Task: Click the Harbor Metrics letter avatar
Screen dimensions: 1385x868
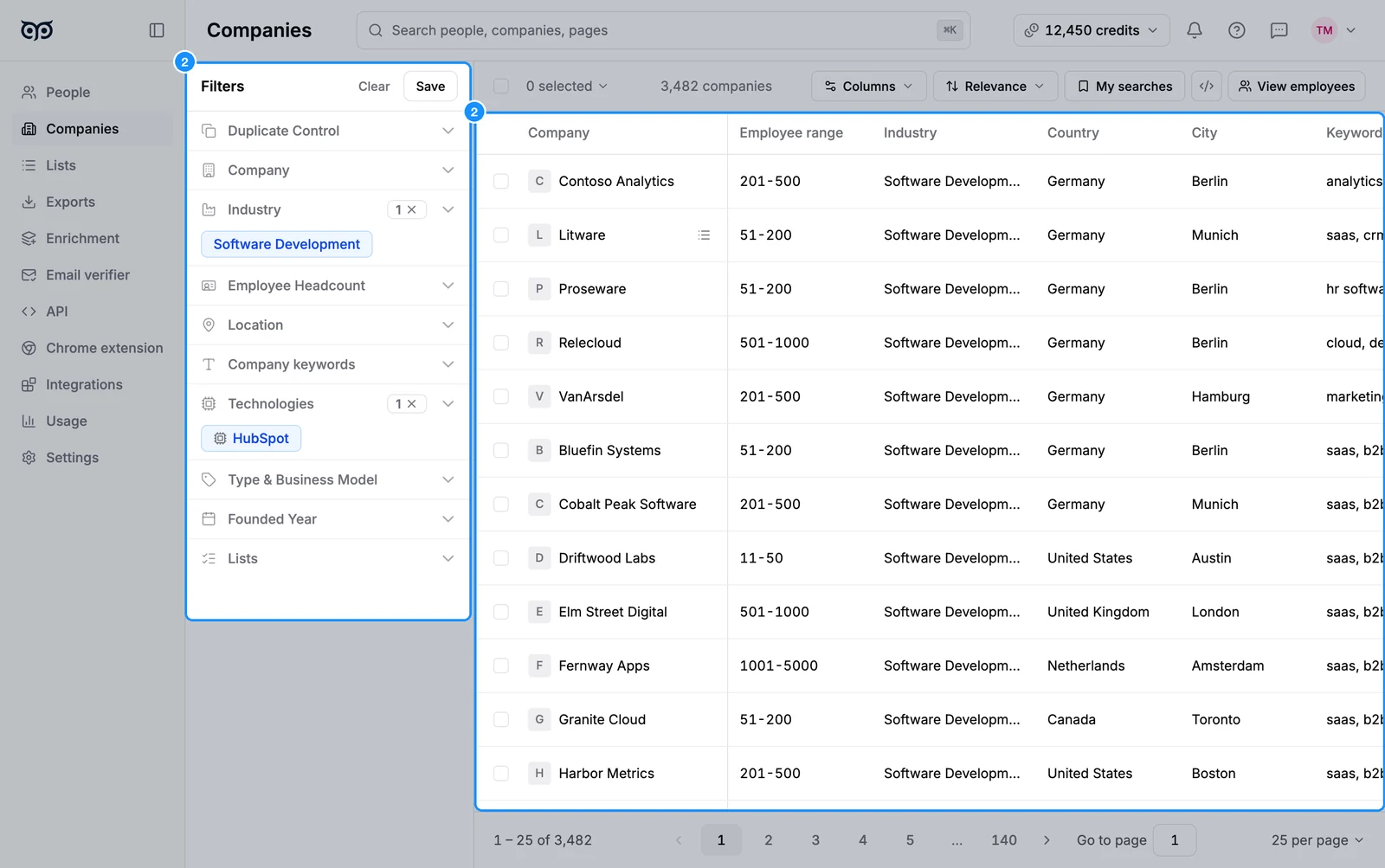Action: click(539, 774)
